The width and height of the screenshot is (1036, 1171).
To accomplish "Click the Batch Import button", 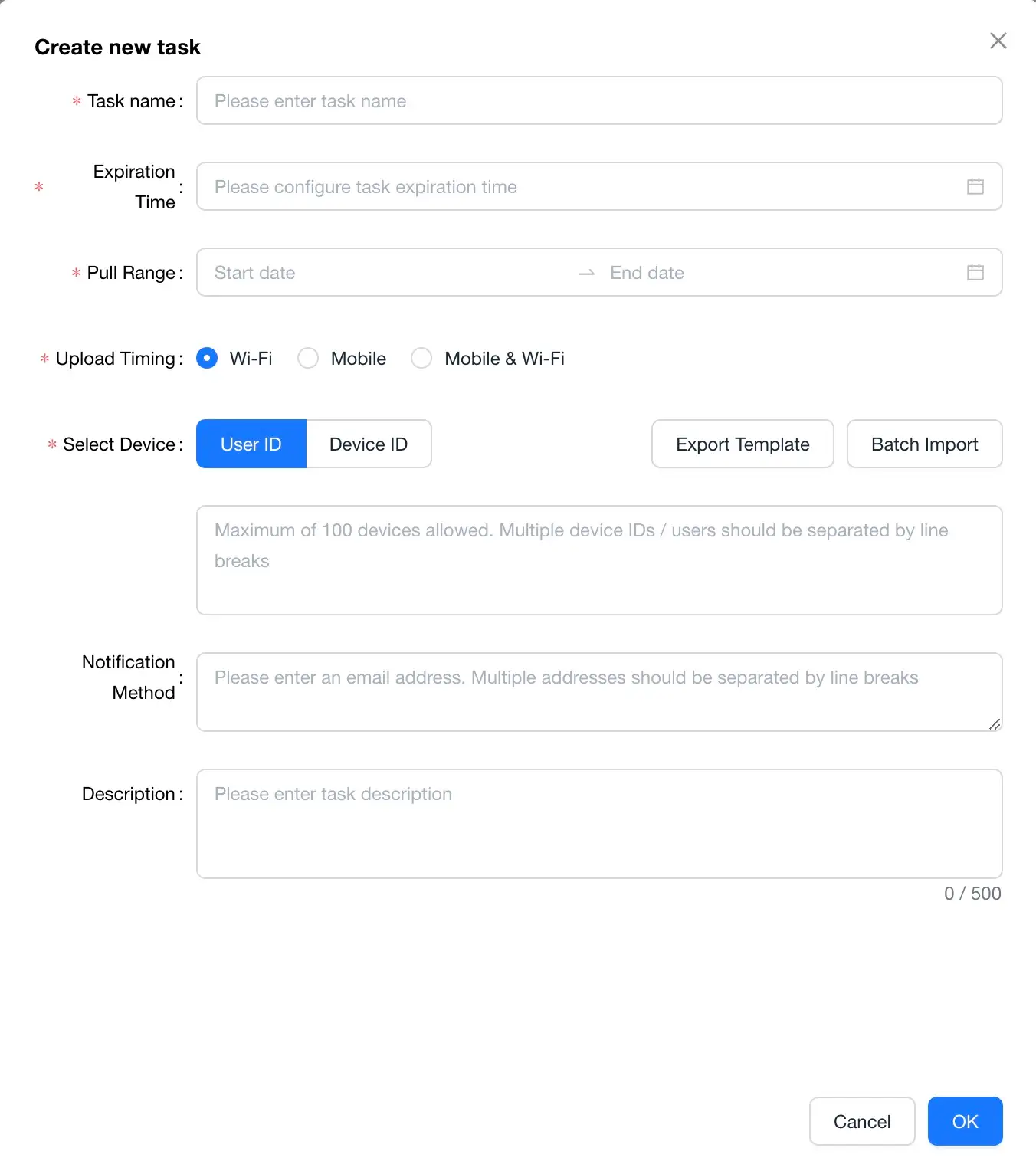I will coord(924,444).
